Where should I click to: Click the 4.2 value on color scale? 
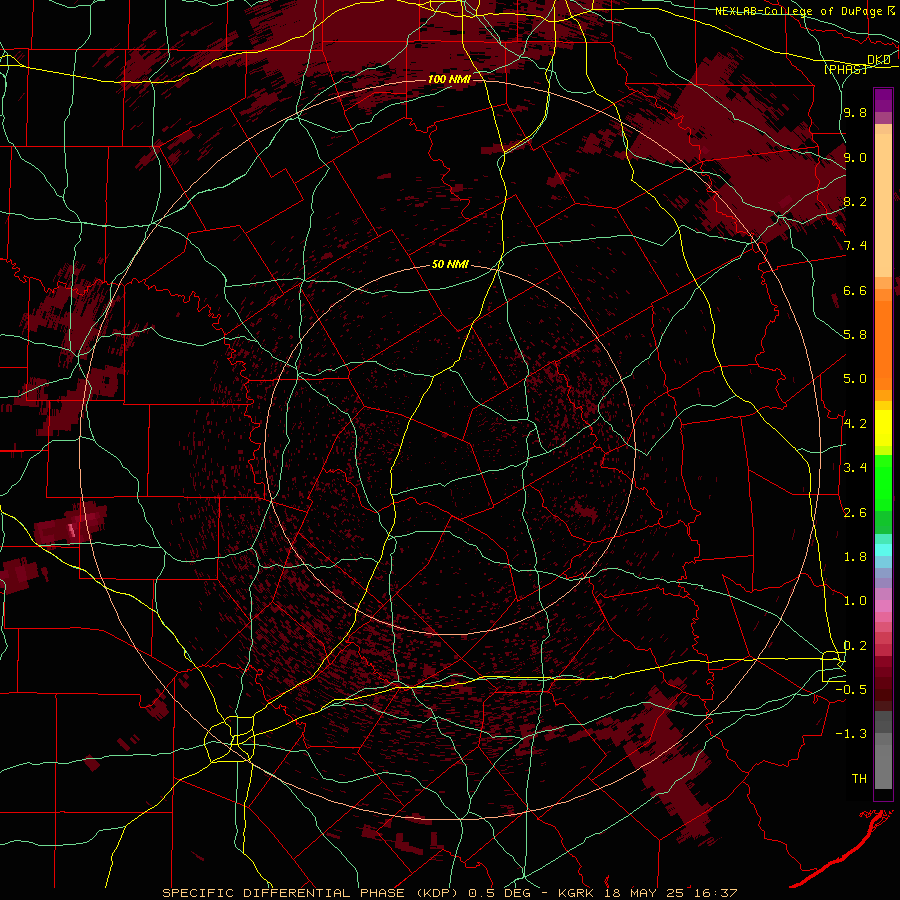pos(855,424)
